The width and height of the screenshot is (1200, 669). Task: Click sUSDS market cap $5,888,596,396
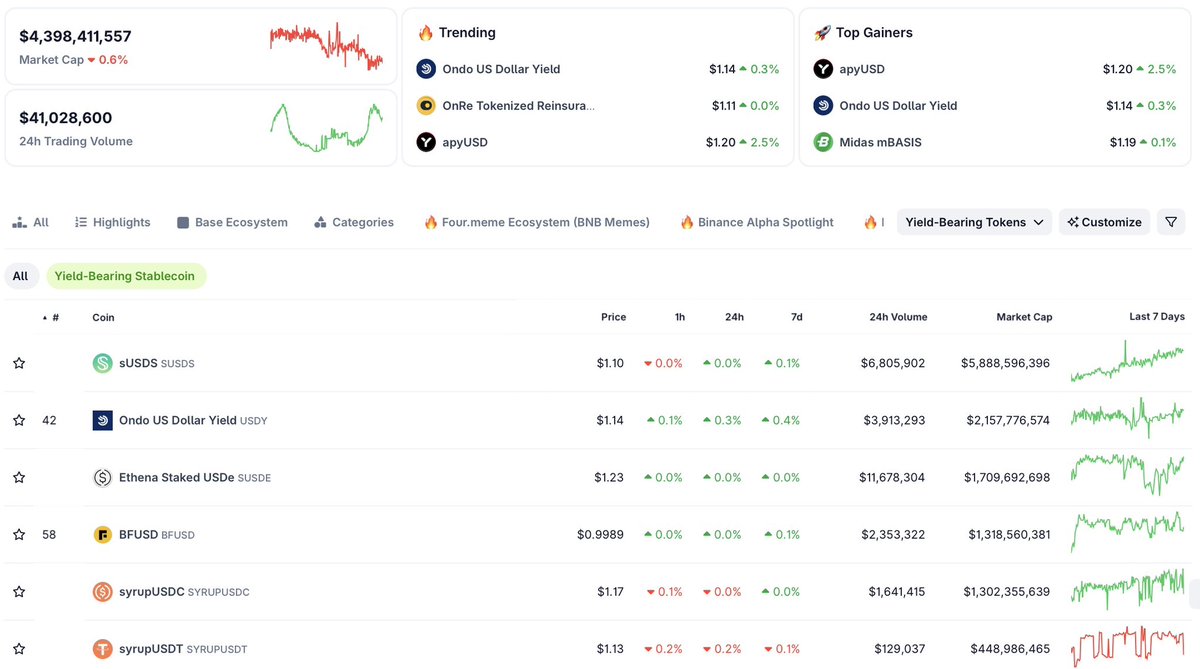click(1005, 363)
